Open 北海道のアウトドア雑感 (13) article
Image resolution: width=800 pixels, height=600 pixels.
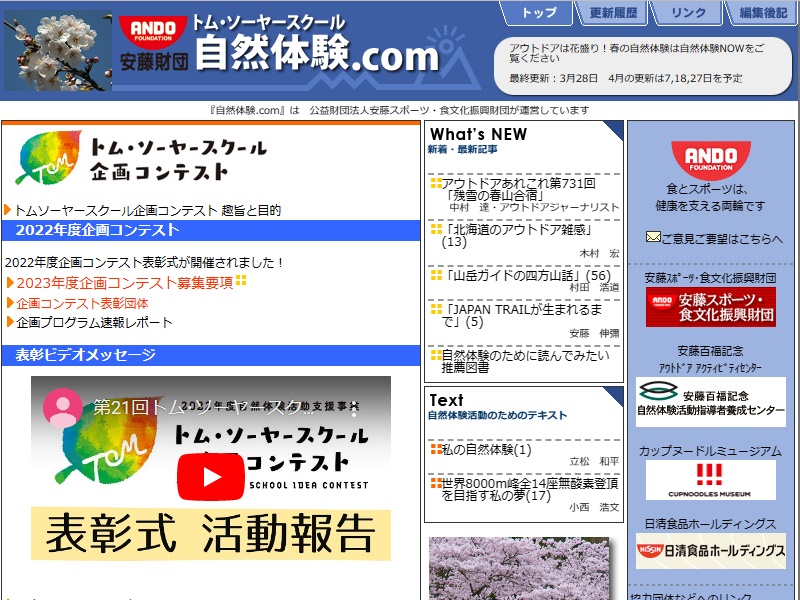516,235
